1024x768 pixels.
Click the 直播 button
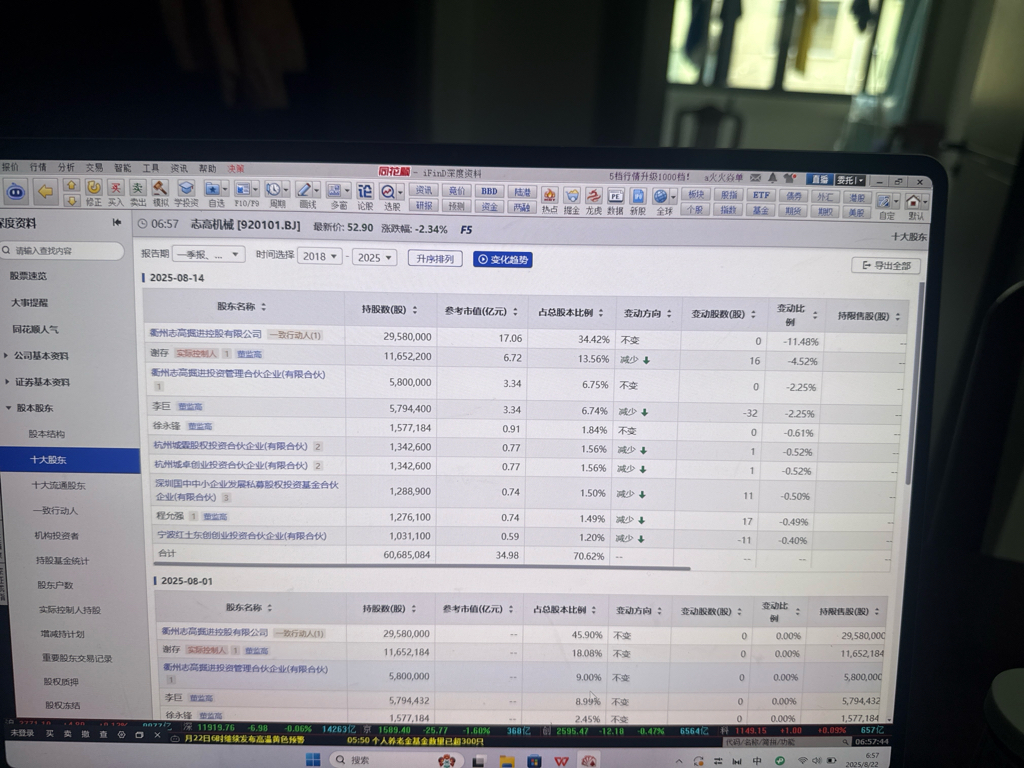[x=820, y=179]
